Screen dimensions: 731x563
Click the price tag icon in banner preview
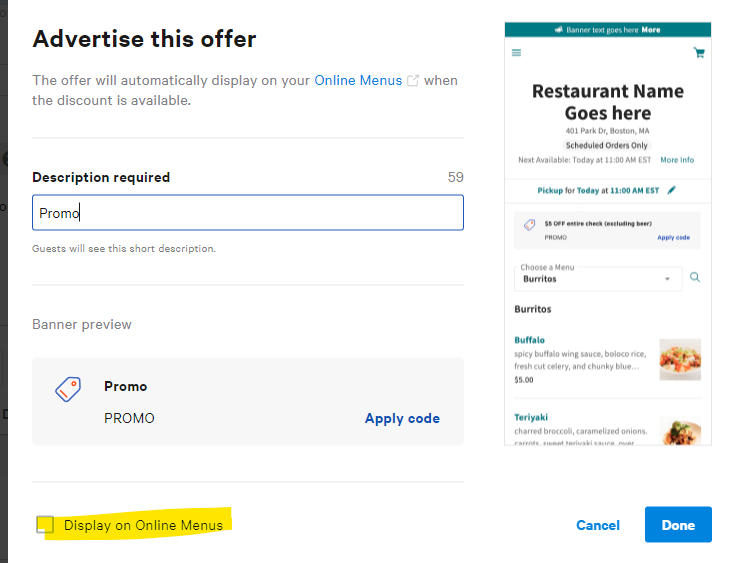coord(68,389)
